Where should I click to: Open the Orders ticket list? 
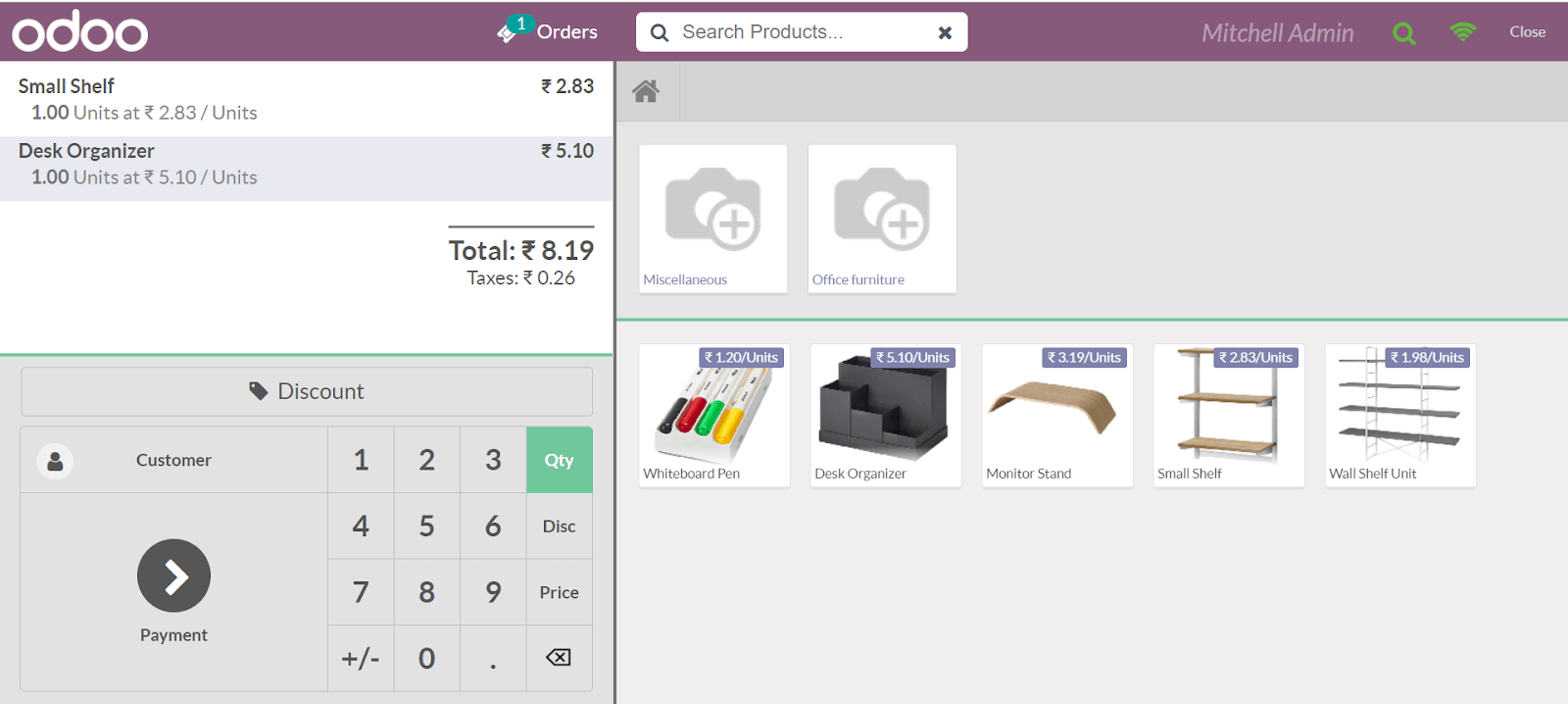pyautogui.click(x=548, y=31)
